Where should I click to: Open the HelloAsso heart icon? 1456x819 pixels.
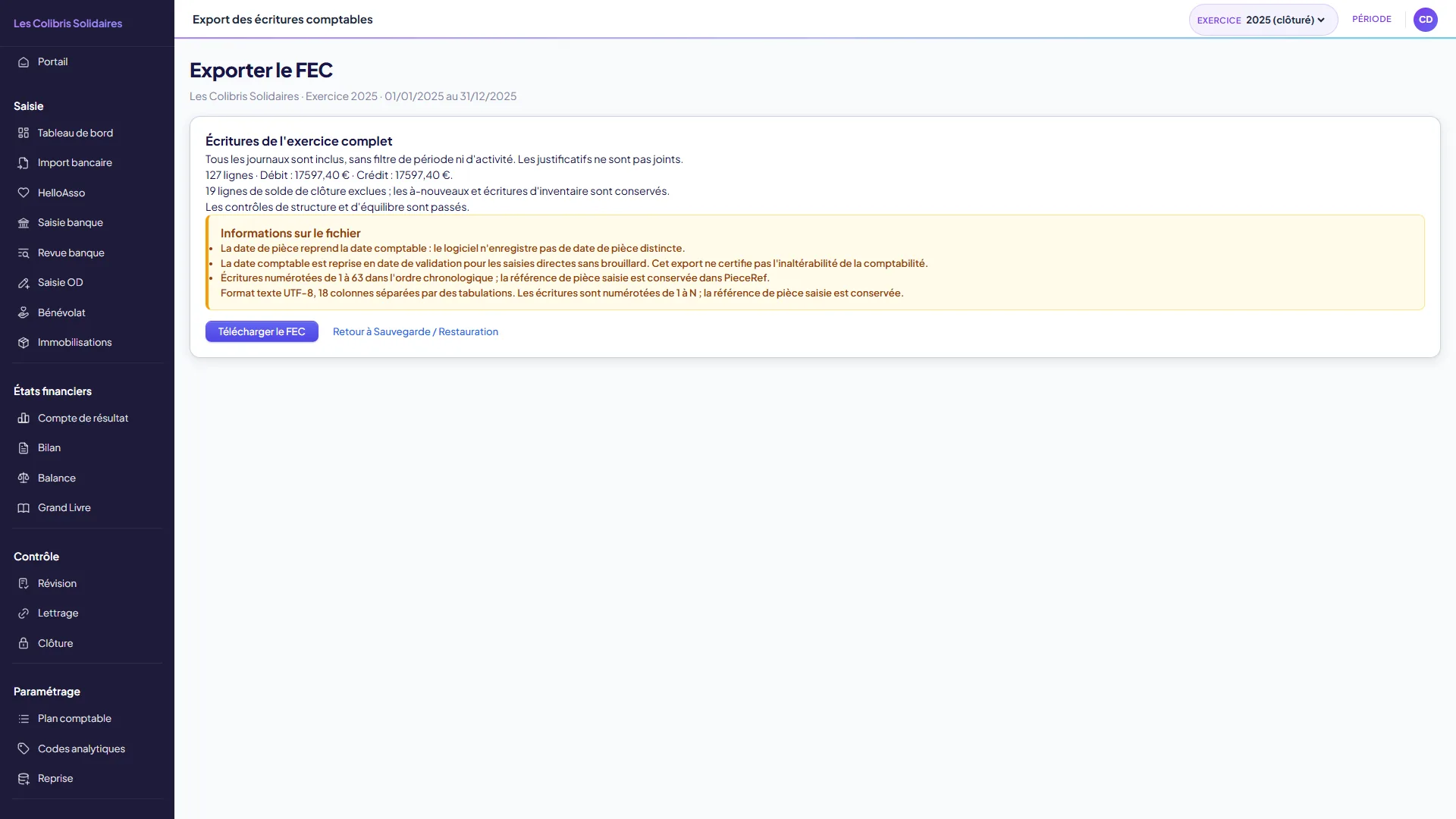pos(24,193)
